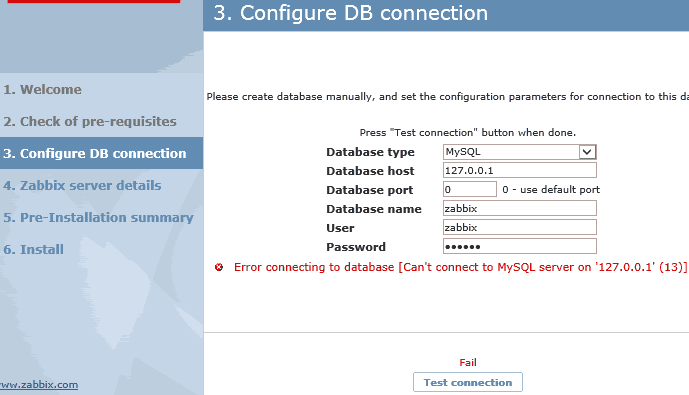The image size is (689, 395).
Task: Go to step 6. Install
Action: pyautogui.click(x=34, y=250)
